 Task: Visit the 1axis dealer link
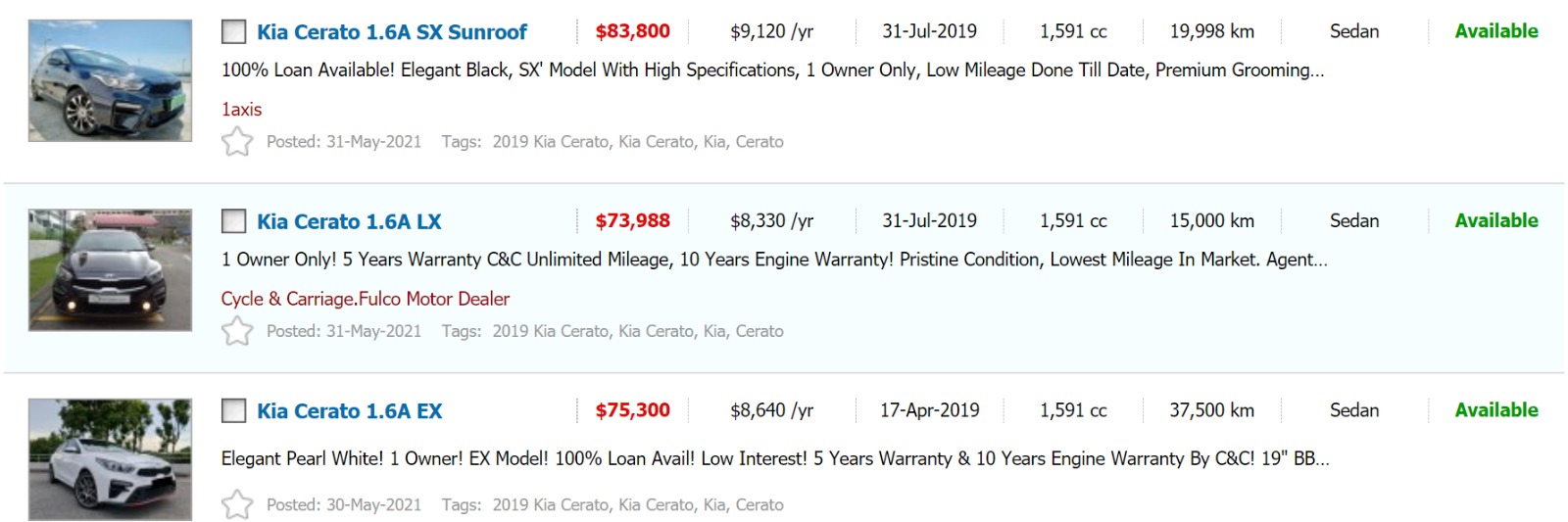coord(241,109)
